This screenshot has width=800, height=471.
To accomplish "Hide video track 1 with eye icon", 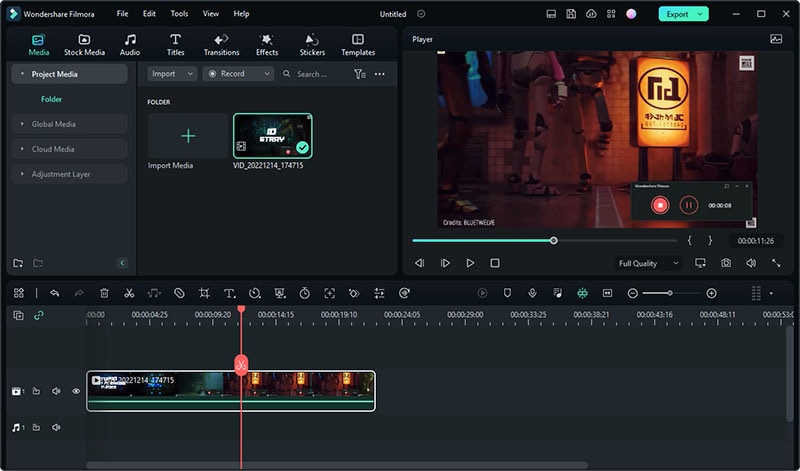I will point(76,391).
